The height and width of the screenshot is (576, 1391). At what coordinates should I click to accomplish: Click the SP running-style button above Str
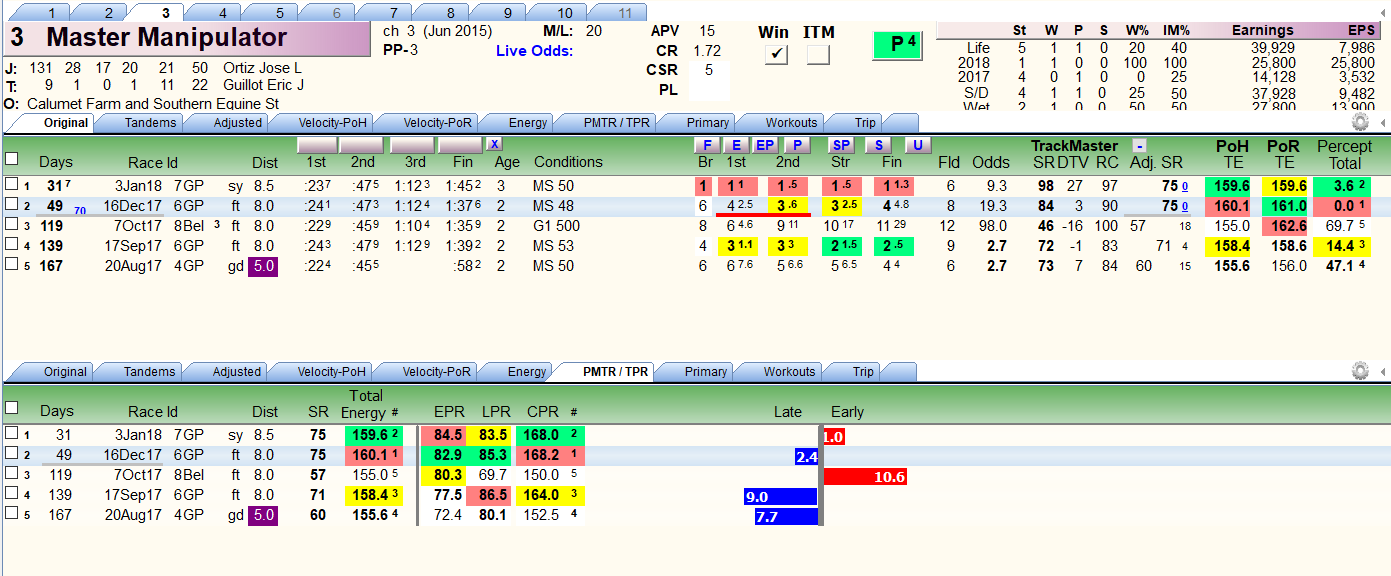point(842,146)
